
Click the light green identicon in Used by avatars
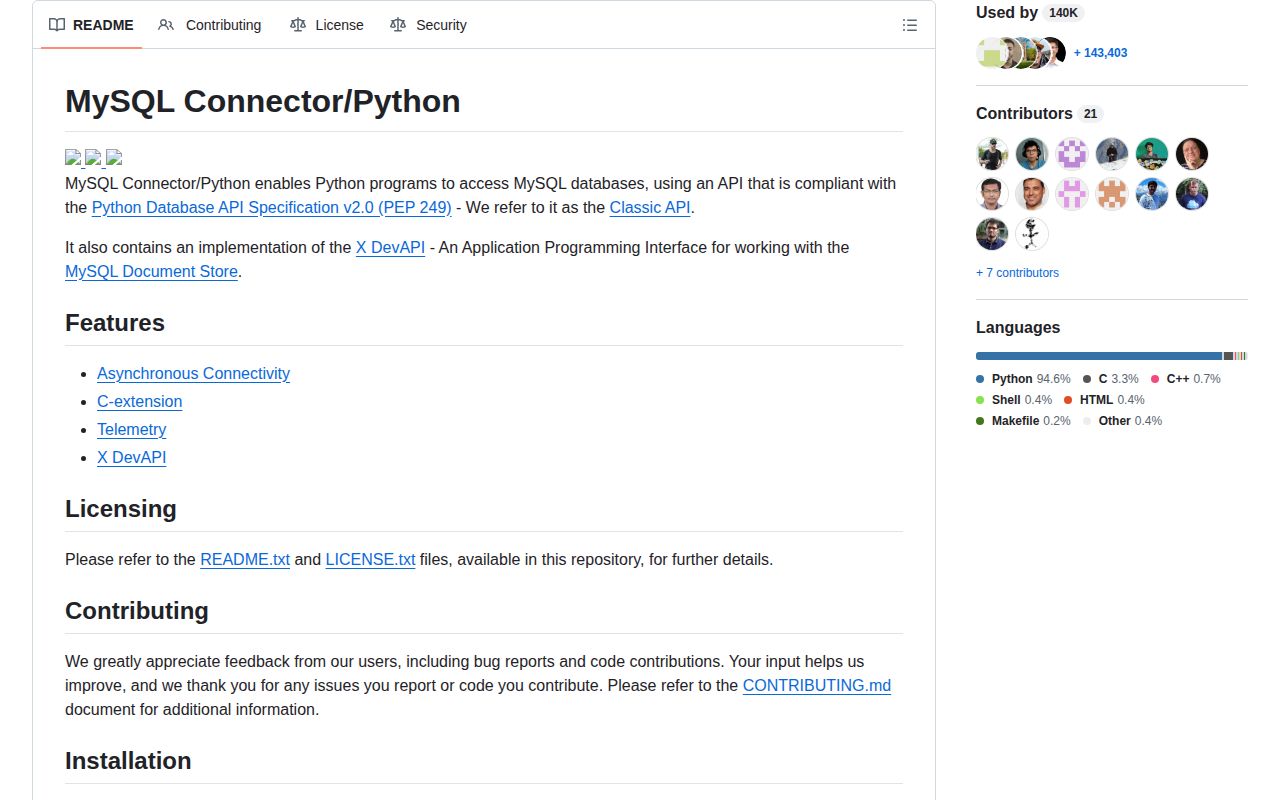990,53
